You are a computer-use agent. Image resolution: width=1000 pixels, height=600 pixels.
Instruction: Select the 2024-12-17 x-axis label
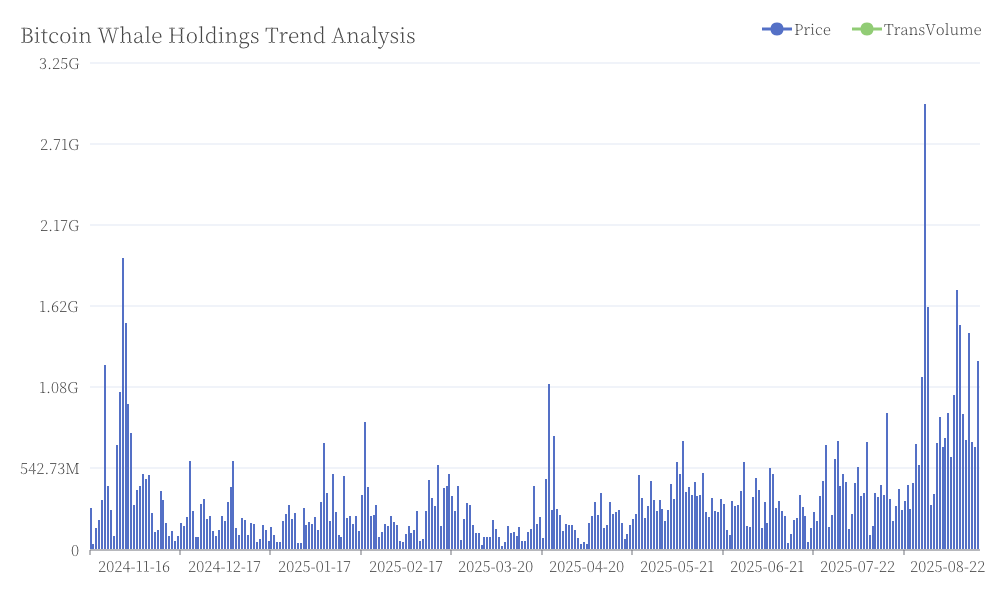pos(224,567)
